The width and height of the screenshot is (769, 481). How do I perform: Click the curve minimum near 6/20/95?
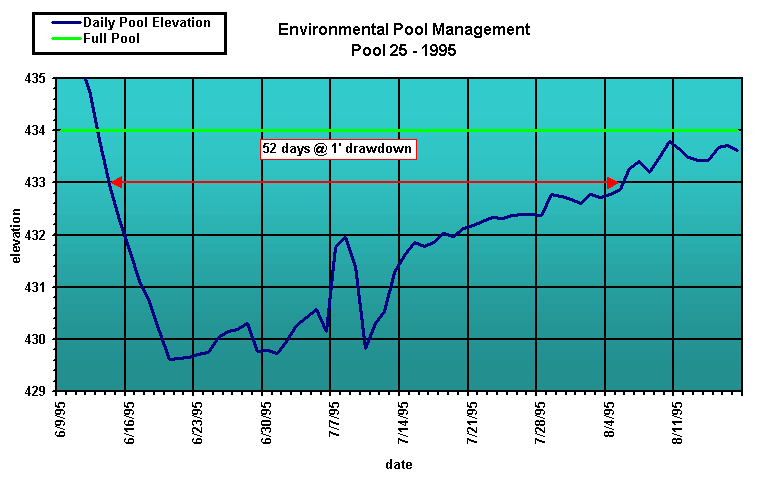click(169, 359)
